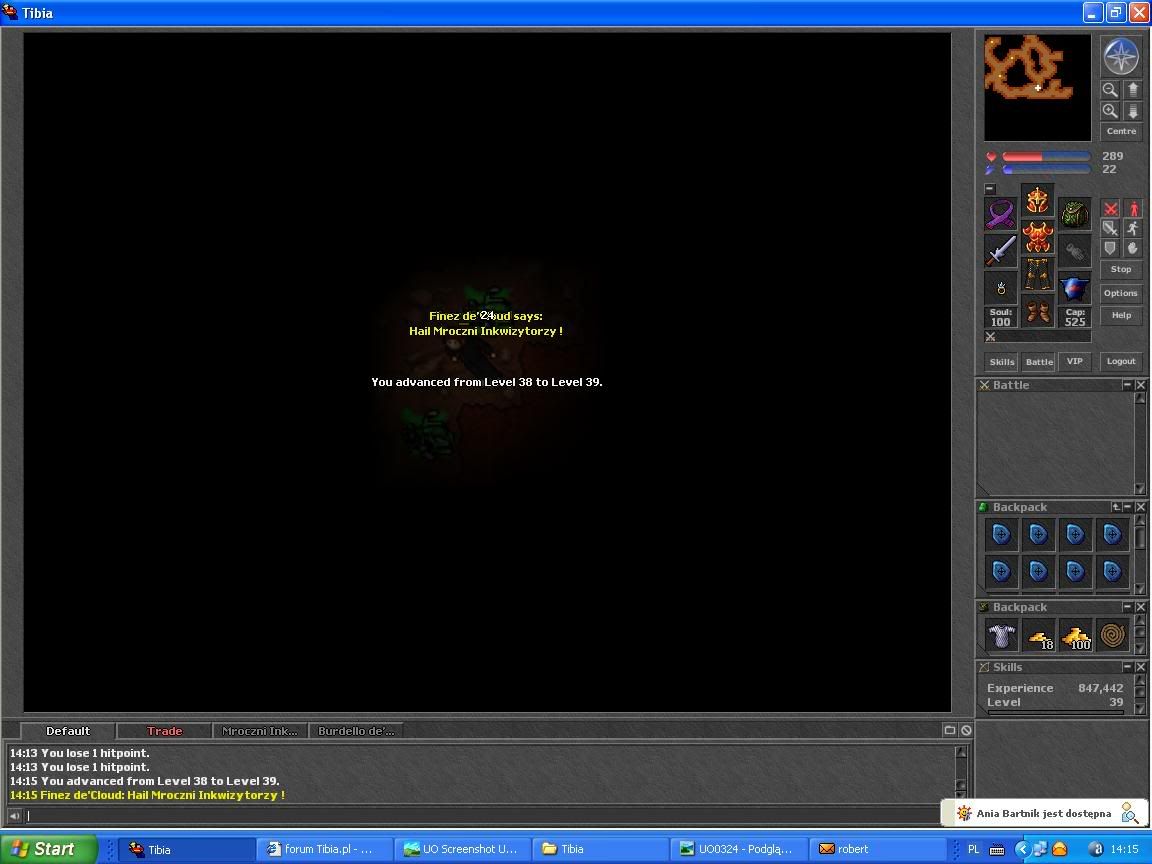Click the blue shield in equipment slot
The width and height of the screenshot is (1152, 864).
[x=1074, y=288]
